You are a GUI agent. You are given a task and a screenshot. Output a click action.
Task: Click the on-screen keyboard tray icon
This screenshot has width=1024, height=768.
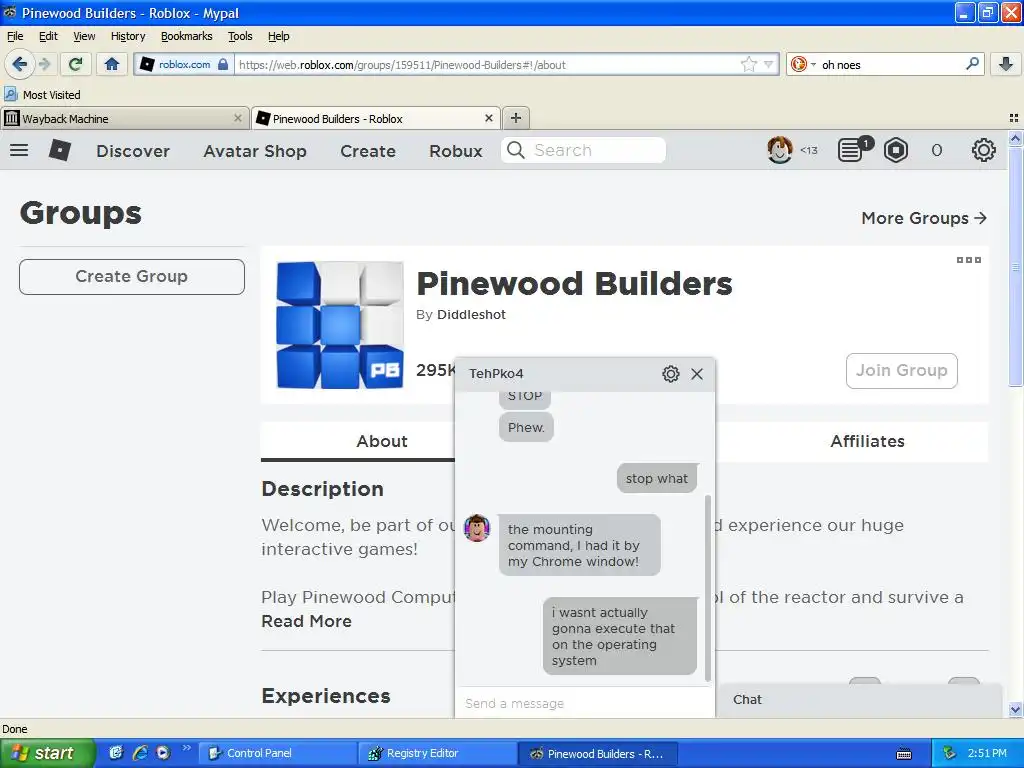(904, 754)
